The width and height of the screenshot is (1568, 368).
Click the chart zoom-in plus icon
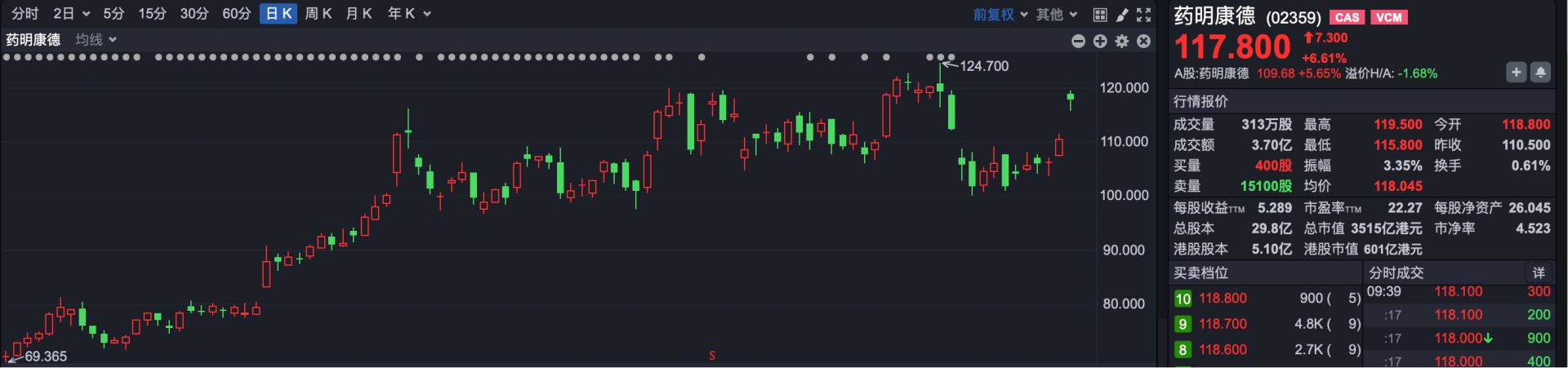[1100, 41]
